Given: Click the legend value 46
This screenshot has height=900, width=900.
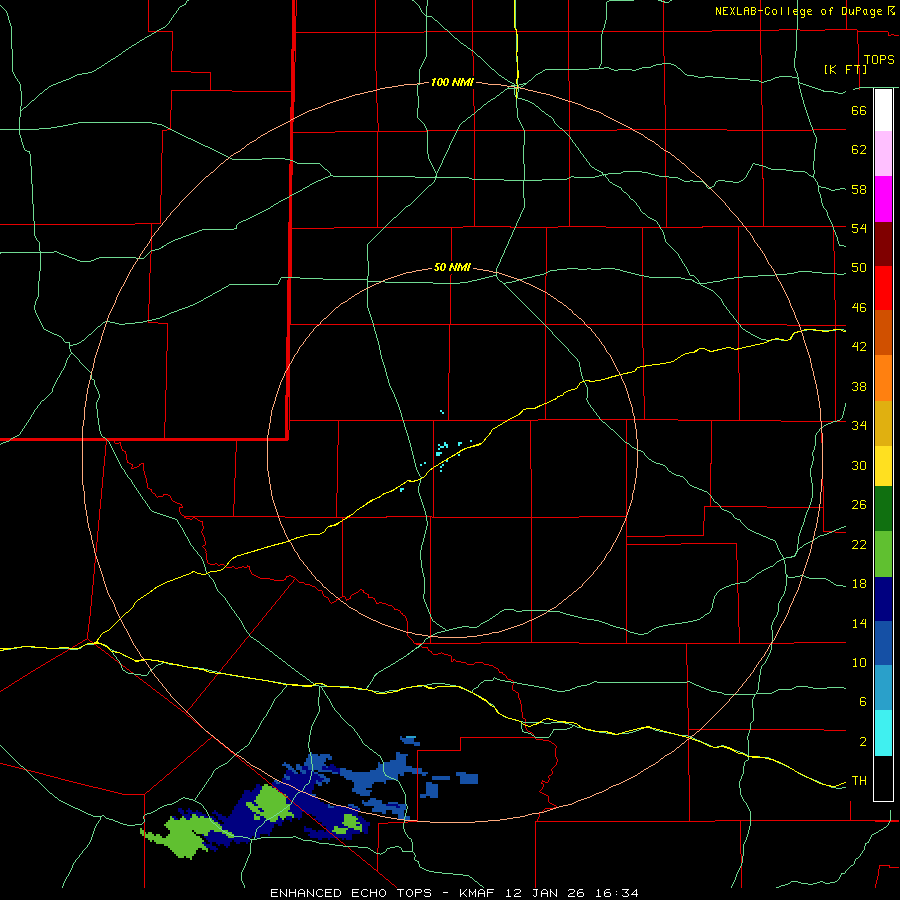Looking at the screenshot, I should point(859,307).
